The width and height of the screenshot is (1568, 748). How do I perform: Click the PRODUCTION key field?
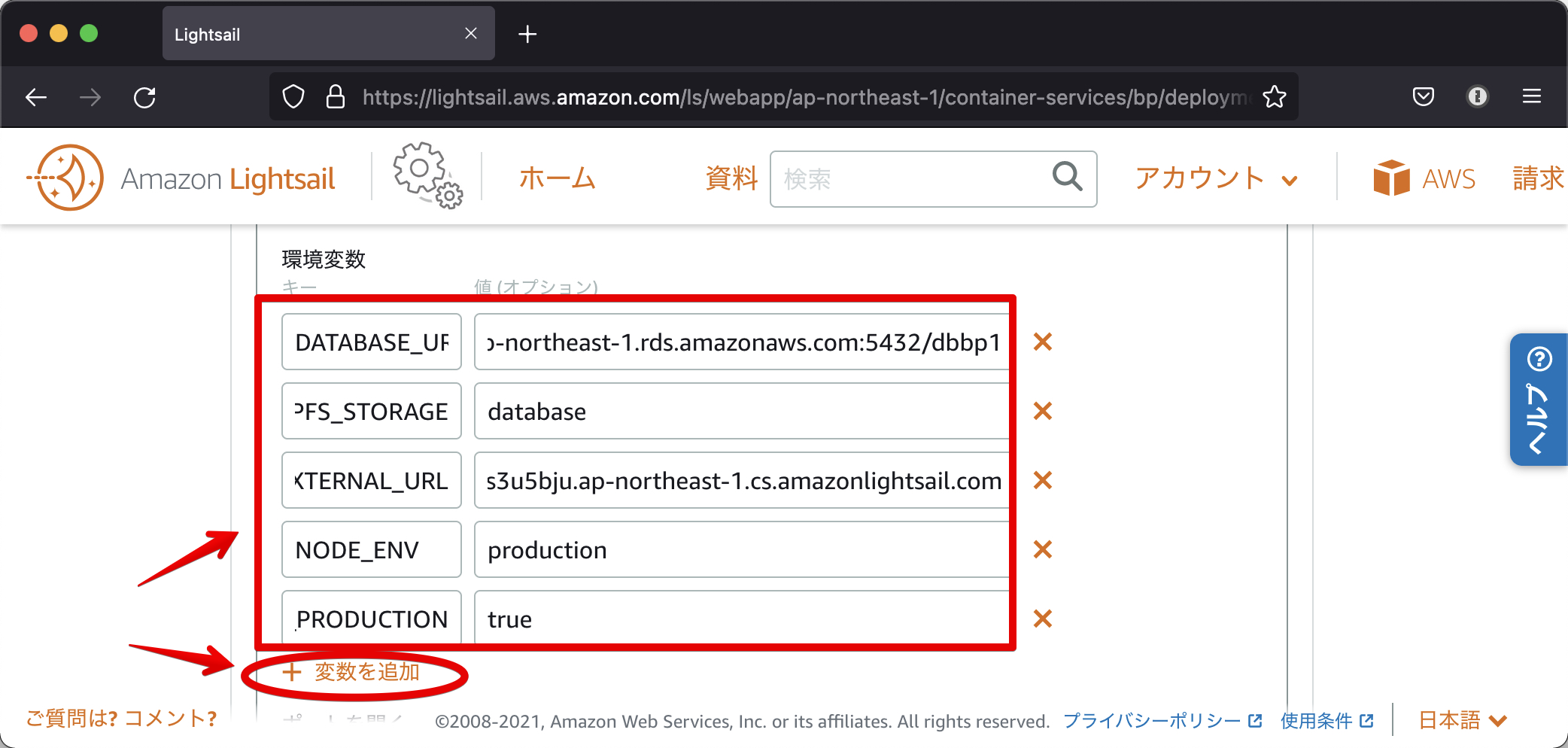[x=372, y=618]
